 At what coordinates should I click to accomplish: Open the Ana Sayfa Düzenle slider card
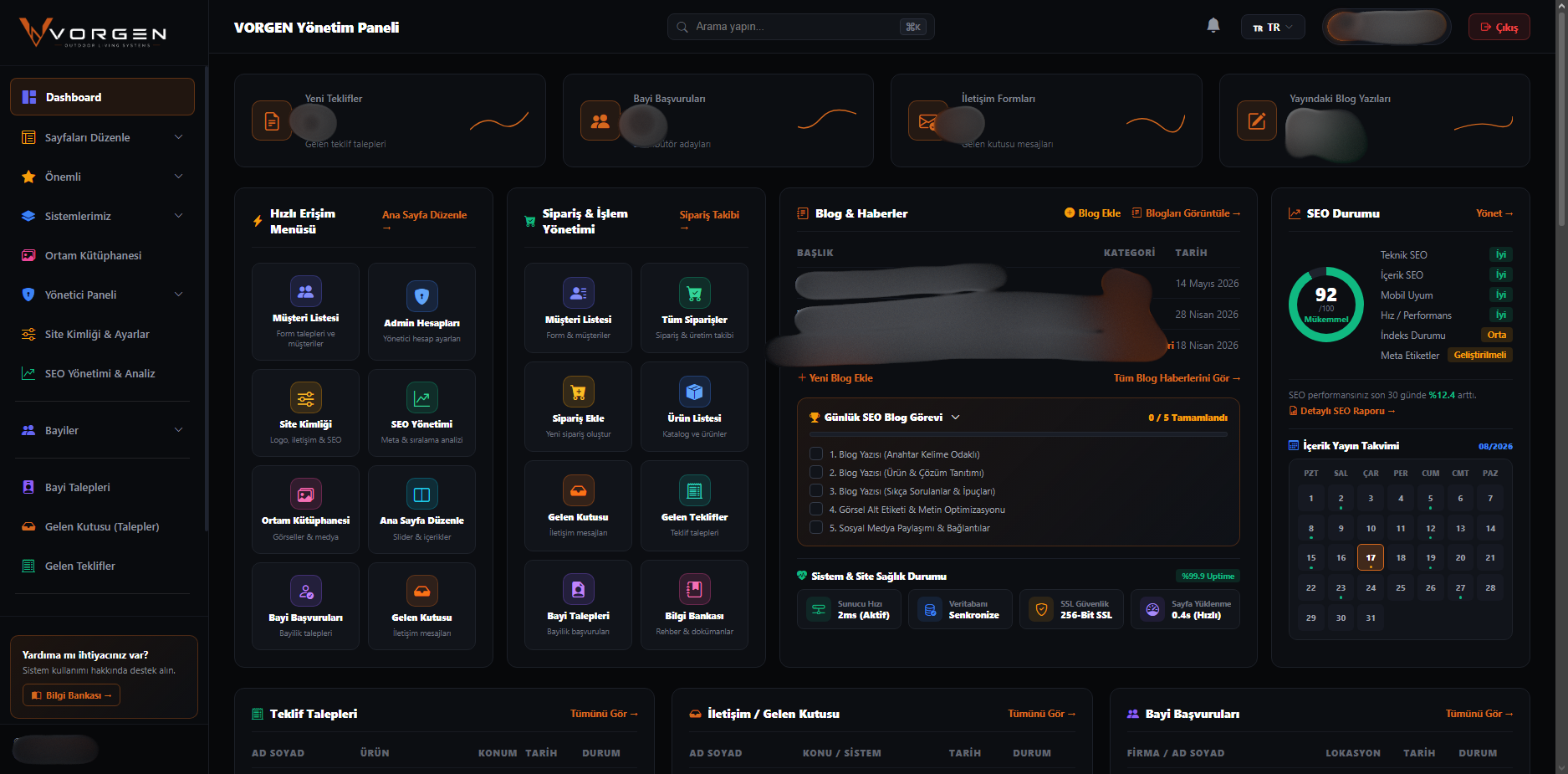(x=421, y=510)
